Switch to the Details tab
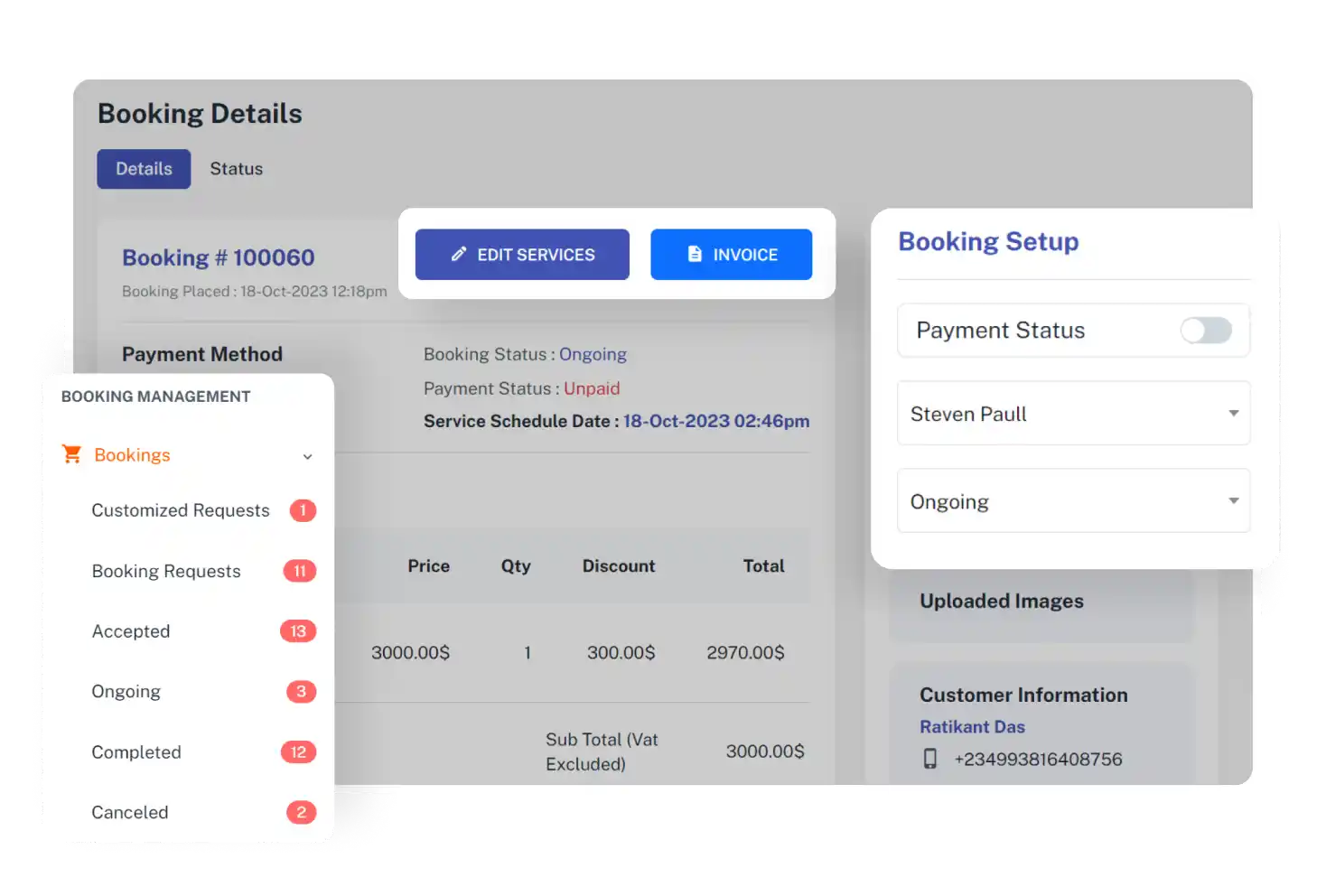This screenshot has height=896, width=1326. [144, 169]
